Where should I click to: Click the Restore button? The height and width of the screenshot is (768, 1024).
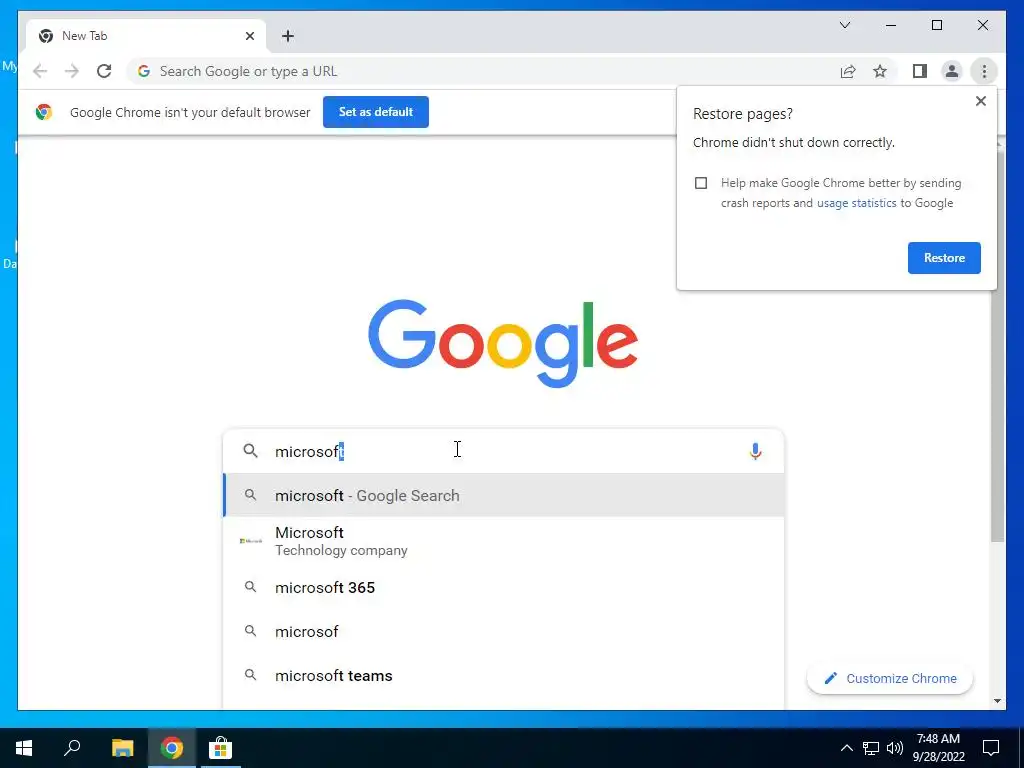coord(944,258)
